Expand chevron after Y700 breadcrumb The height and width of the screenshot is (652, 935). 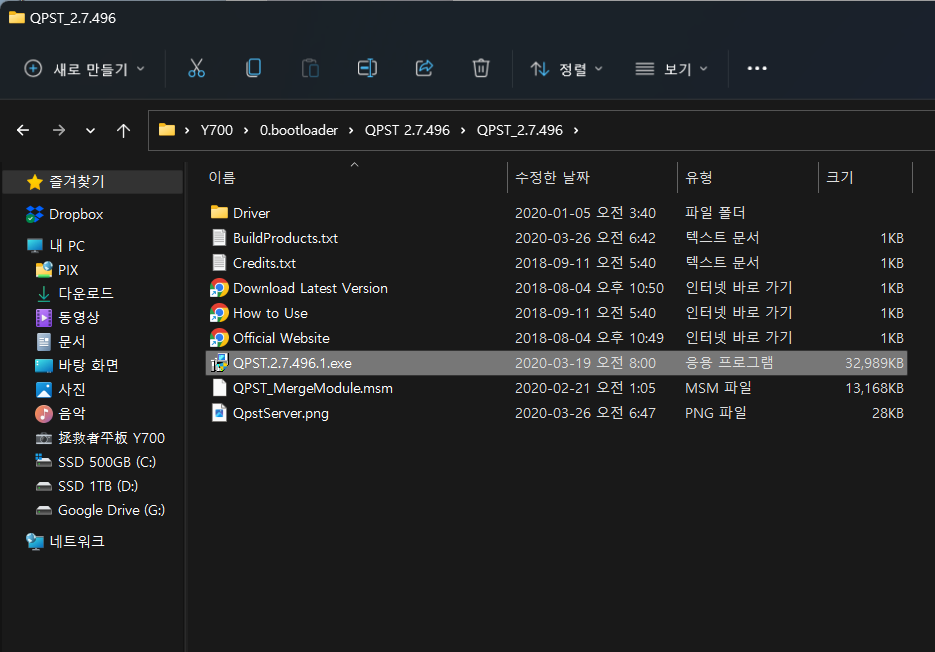pos(246,130)
